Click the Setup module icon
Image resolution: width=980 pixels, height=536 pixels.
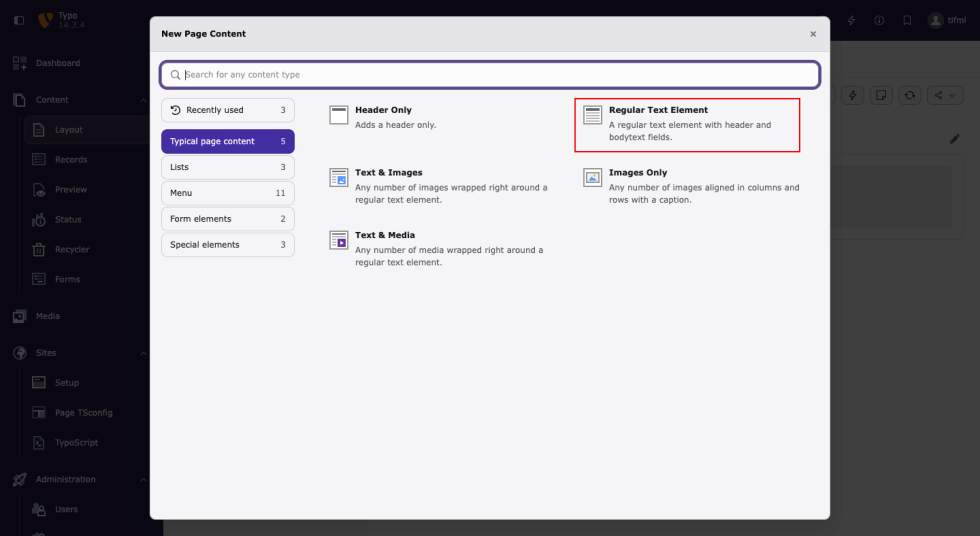tap(39, 382)
